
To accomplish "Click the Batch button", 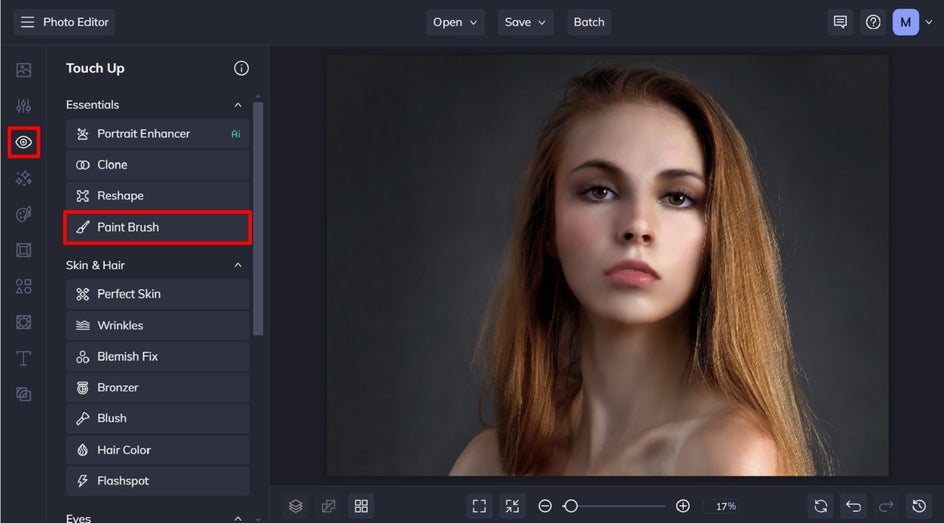I will click(x=589, y=22).
